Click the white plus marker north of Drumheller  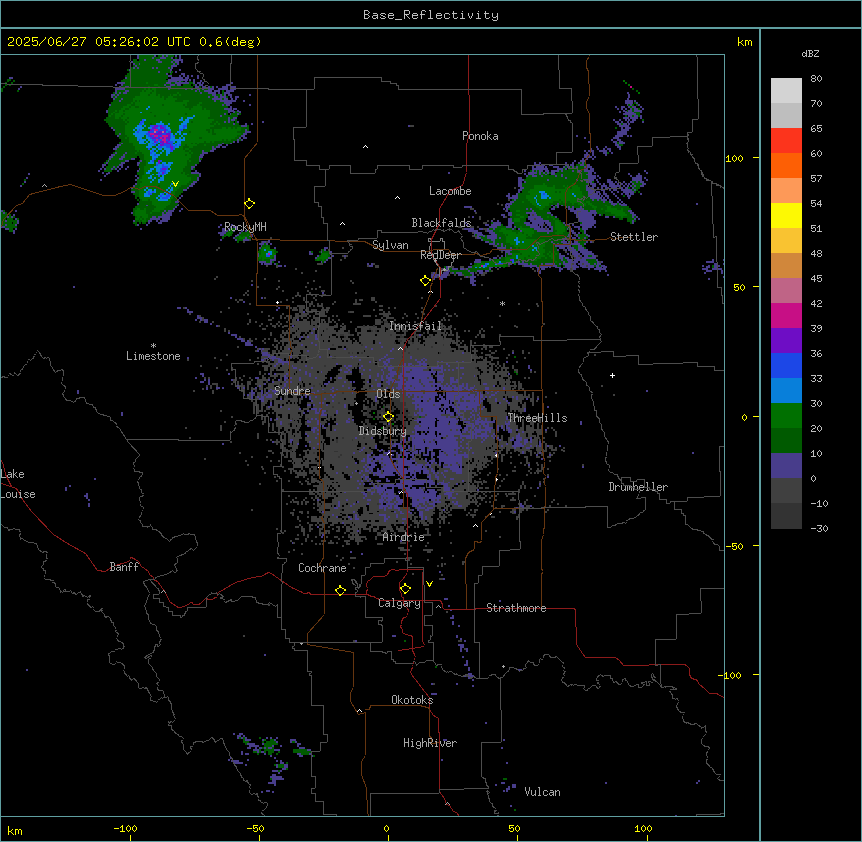click(x=612, y=375)
